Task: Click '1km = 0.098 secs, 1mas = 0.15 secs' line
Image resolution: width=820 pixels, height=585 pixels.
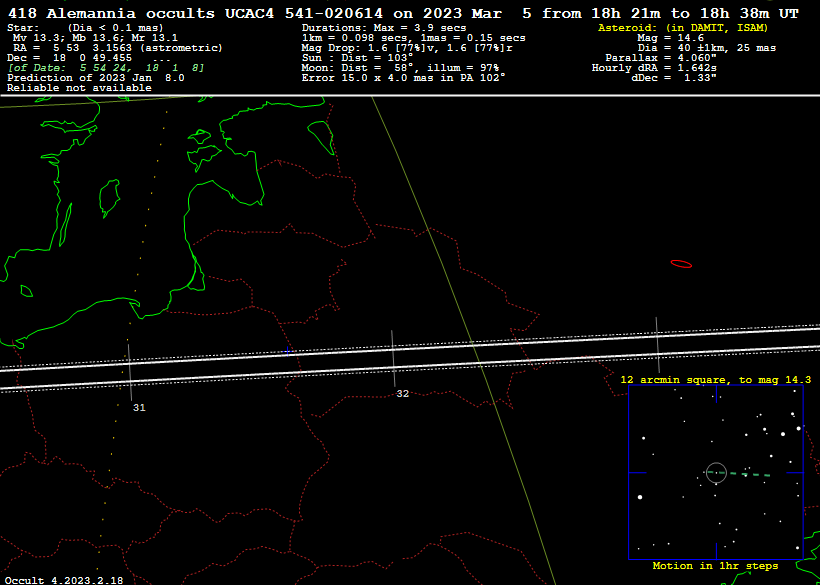Action: [x=414, y=38]
